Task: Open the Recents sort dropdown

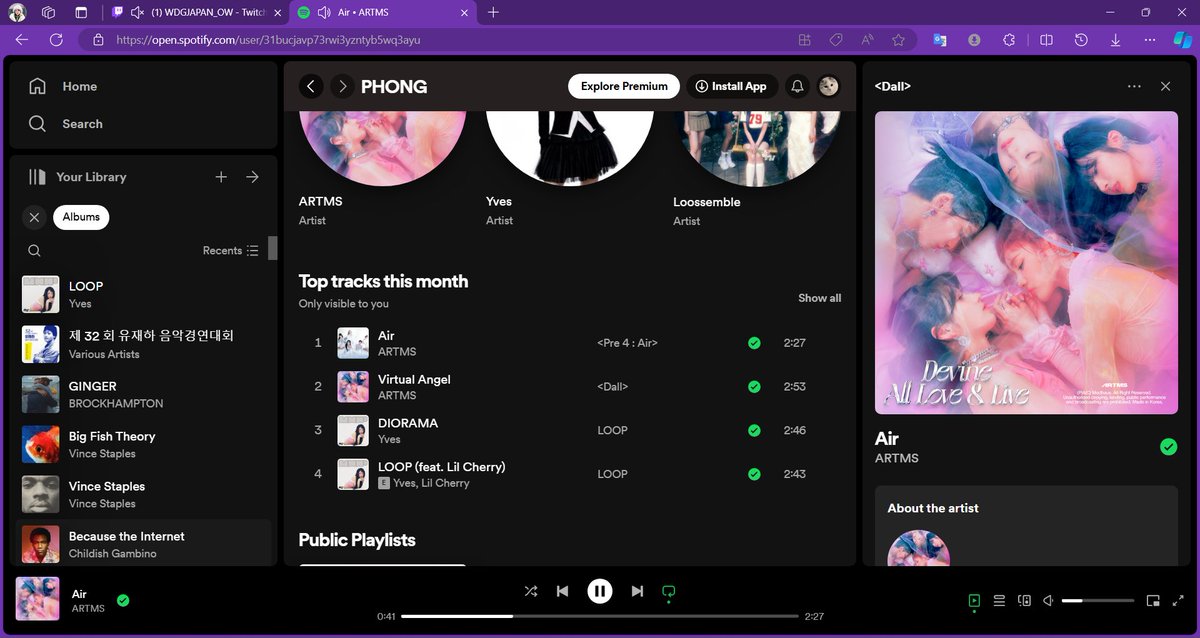Action: (231, 251)
